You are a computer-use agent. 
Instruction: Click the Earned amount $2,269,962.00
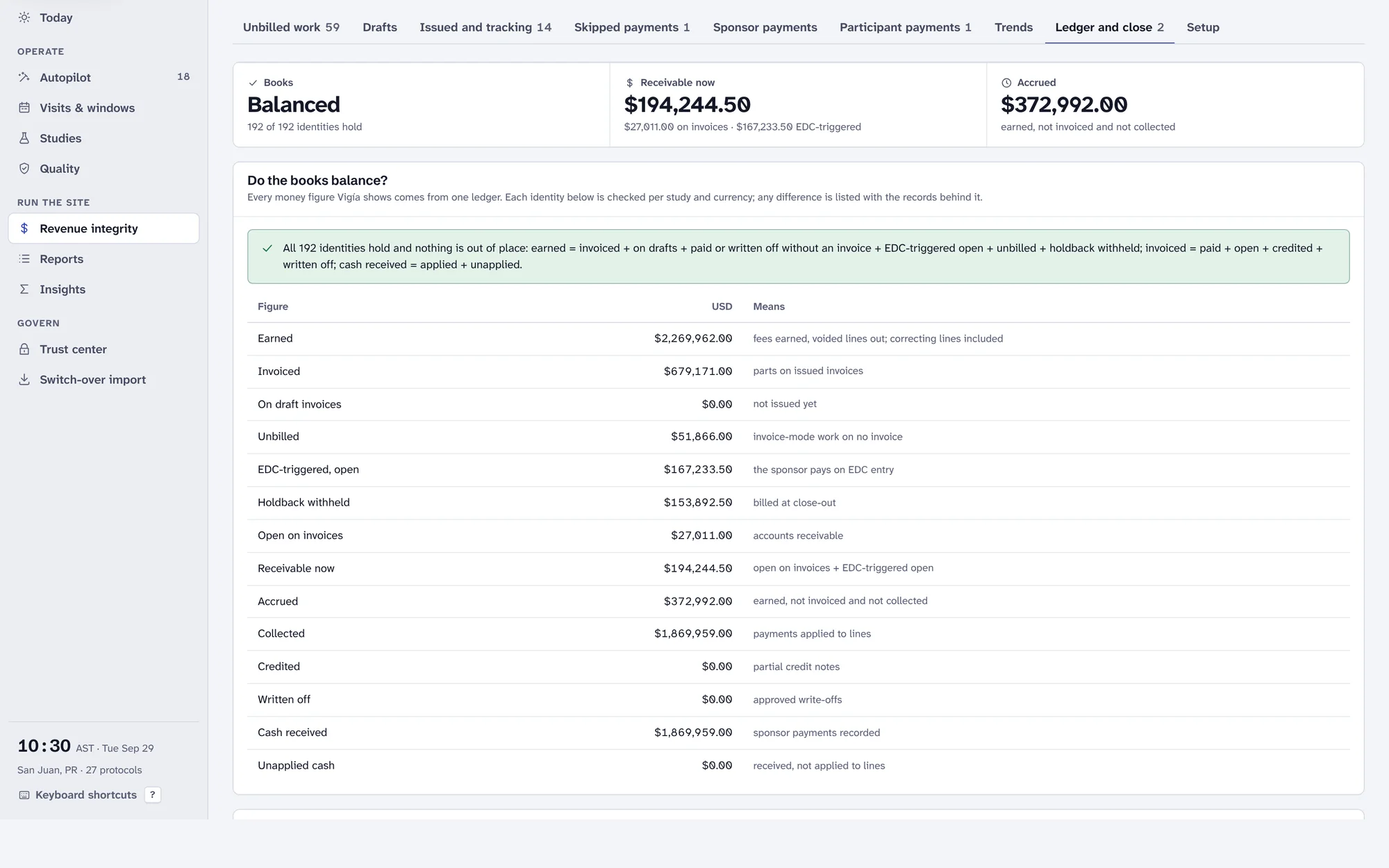693,338
